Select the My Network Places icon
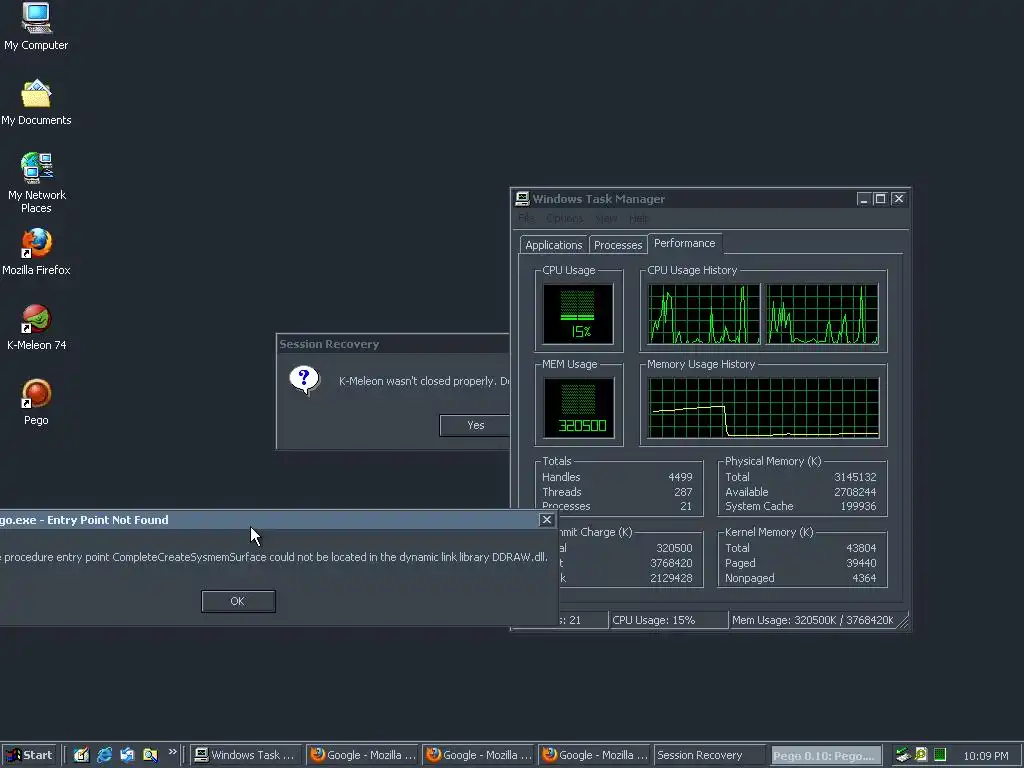Screen dimensions: 1024x768 point(36,183)
